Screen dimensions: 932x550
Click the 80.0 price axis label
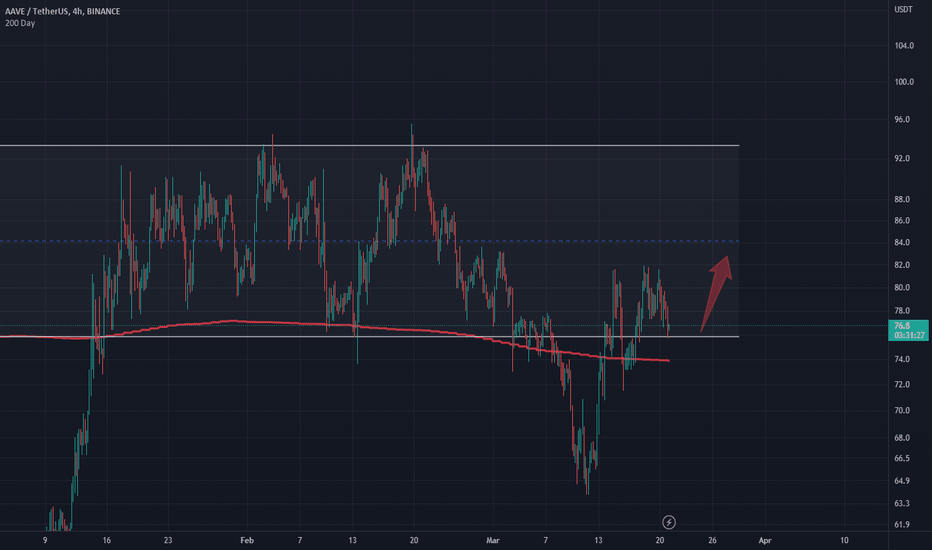pos(902,288)
